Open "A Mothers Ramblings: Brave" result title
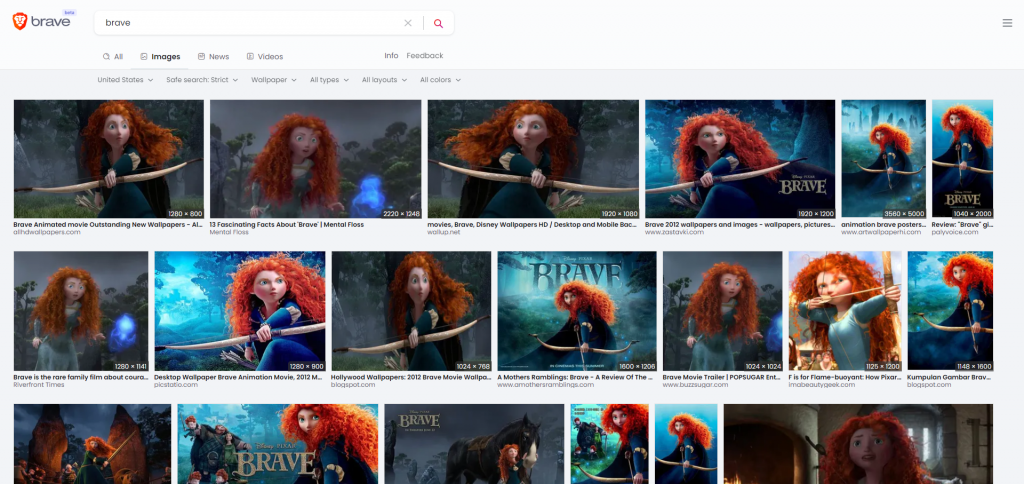1024x484 pixels. coord(576,377)
